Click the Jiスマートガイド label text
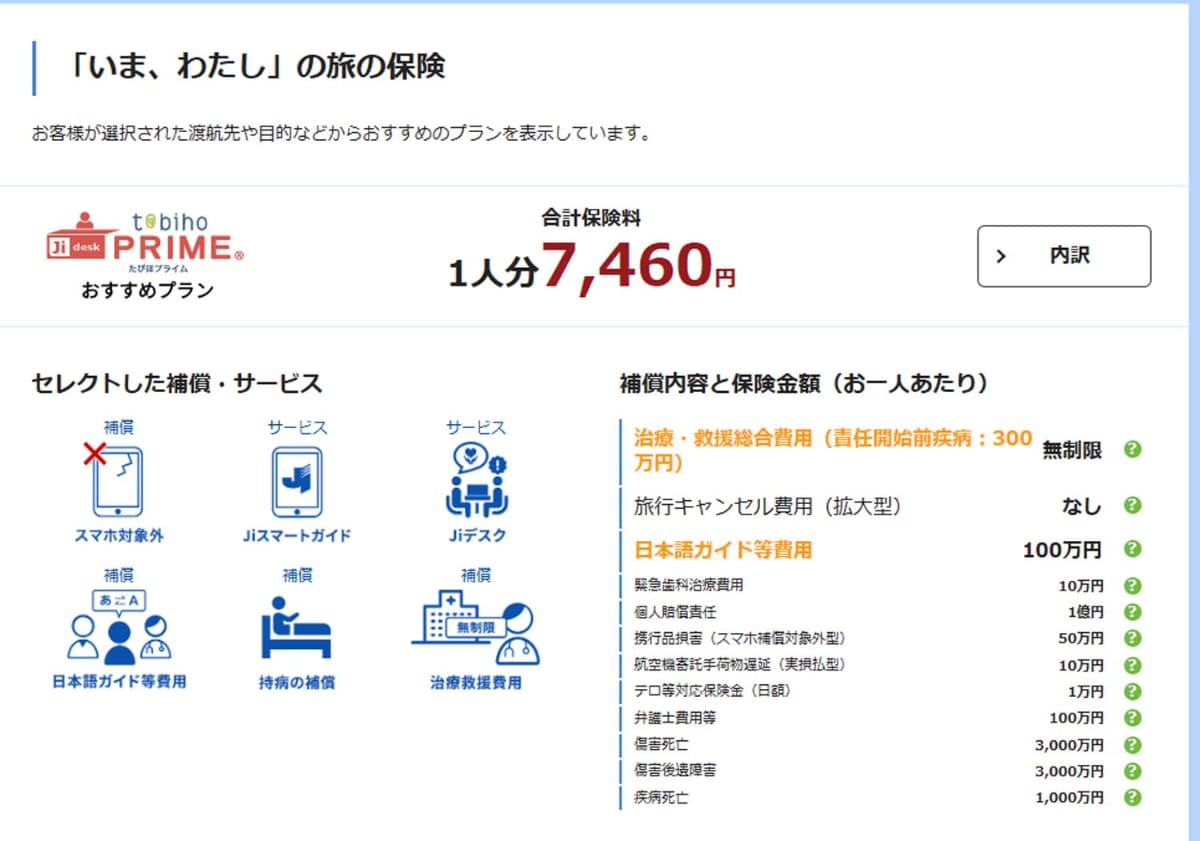The width and height of the screenshot is (1200, 841). [297, 535]
